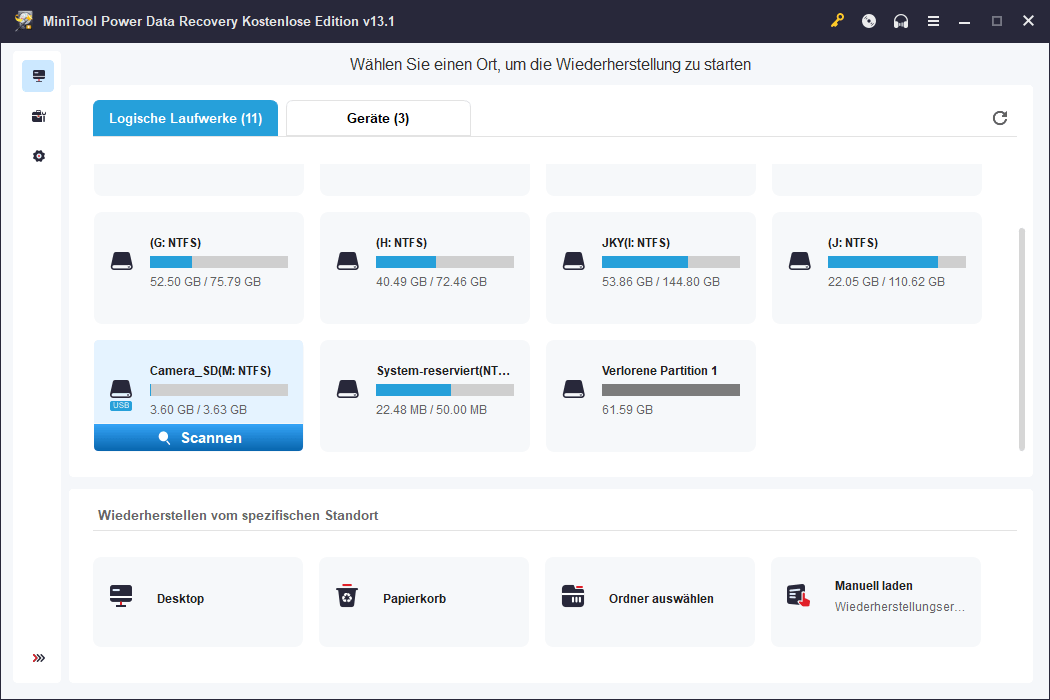Click the JKY I: drive usage bar
1050x700 pixels.
click(x=671, y=262)
